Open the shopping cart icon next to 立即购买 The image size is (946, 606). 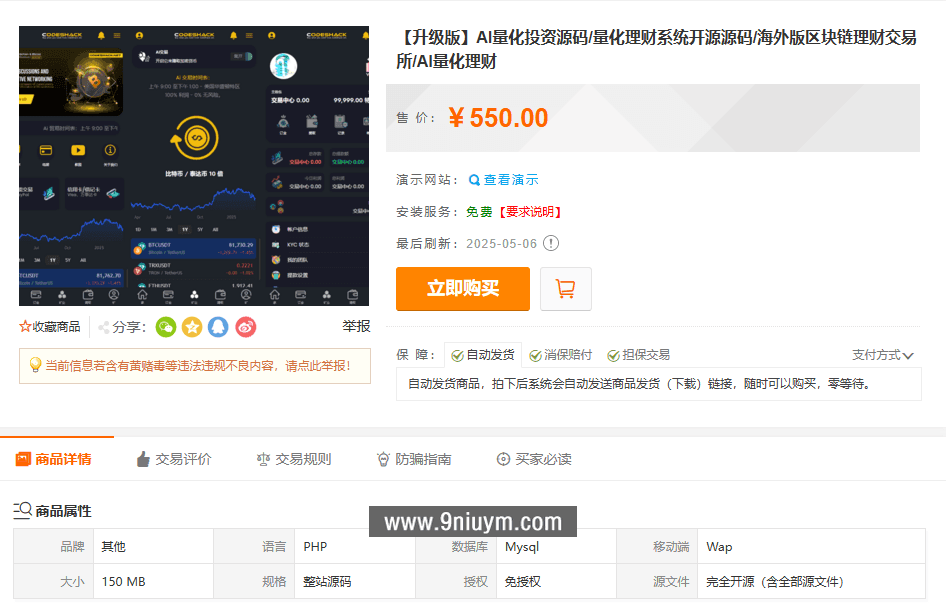565,288
